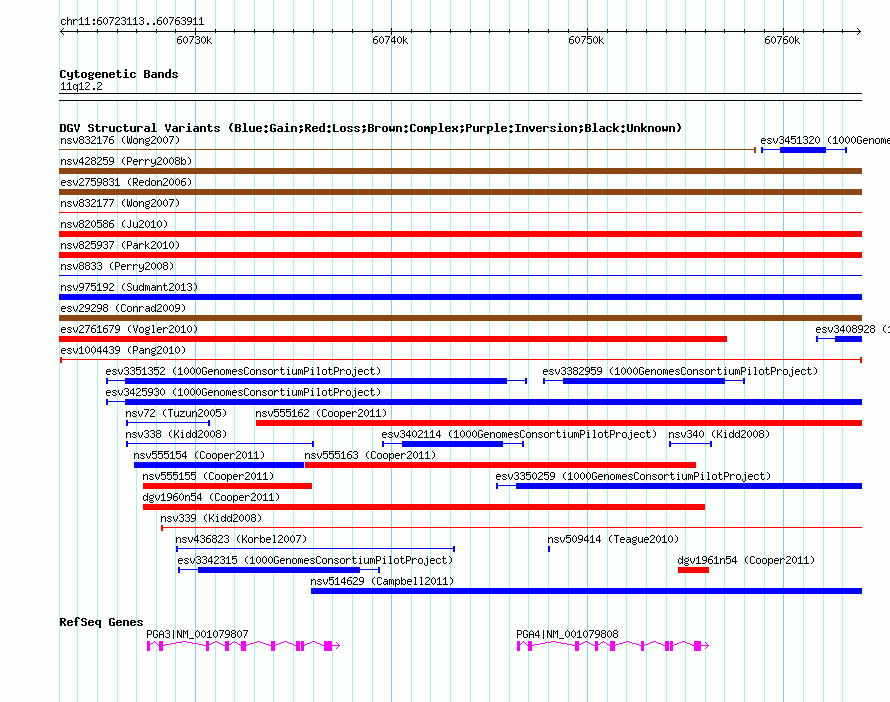Click the nsv340 (Kidd2008) label
The width and height of the screenshot is (890, 702).
[x=719, y=434]
